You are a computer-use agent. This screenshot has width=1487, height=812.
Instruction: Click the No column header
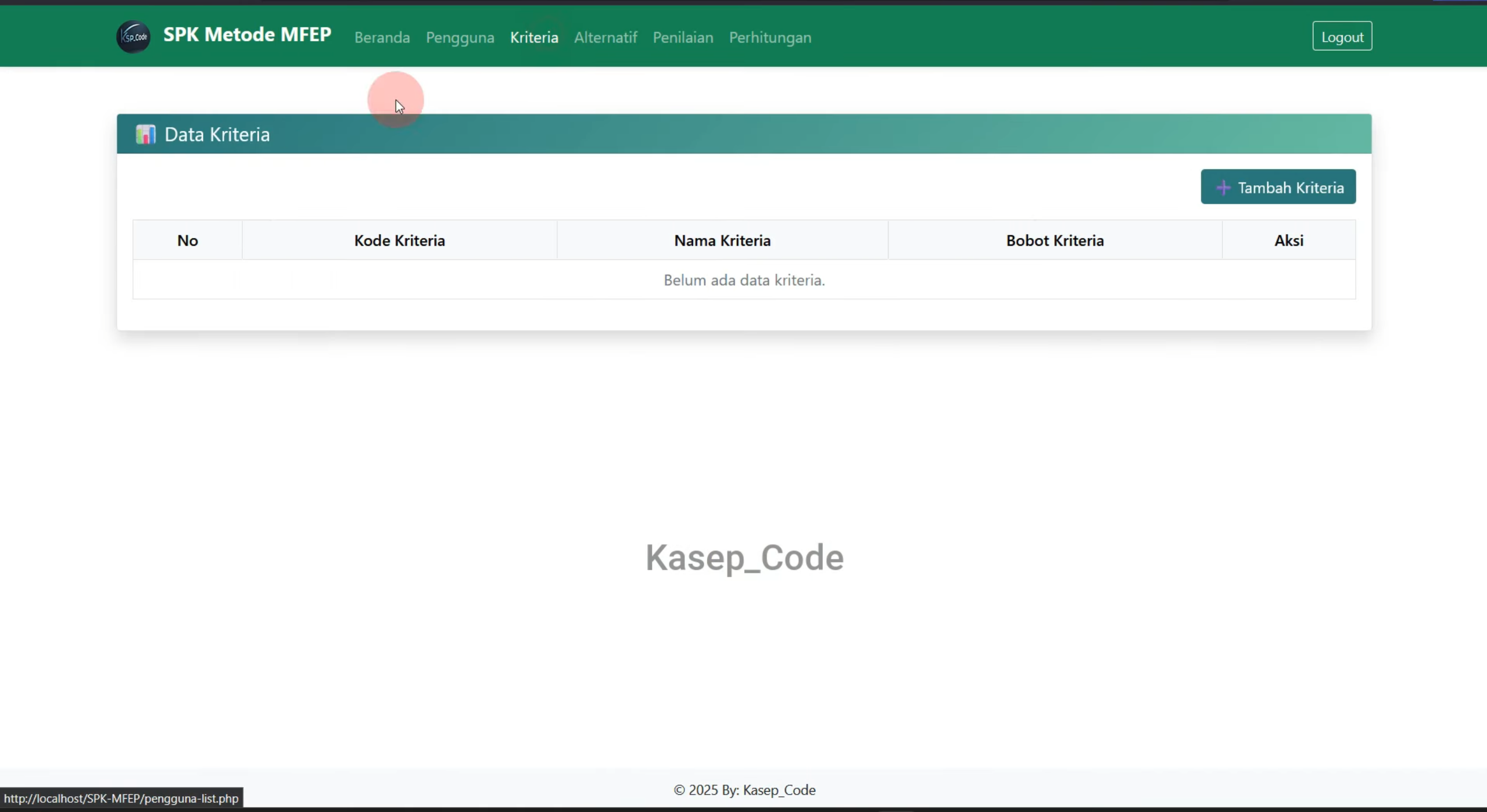click(x=187, y=240)
